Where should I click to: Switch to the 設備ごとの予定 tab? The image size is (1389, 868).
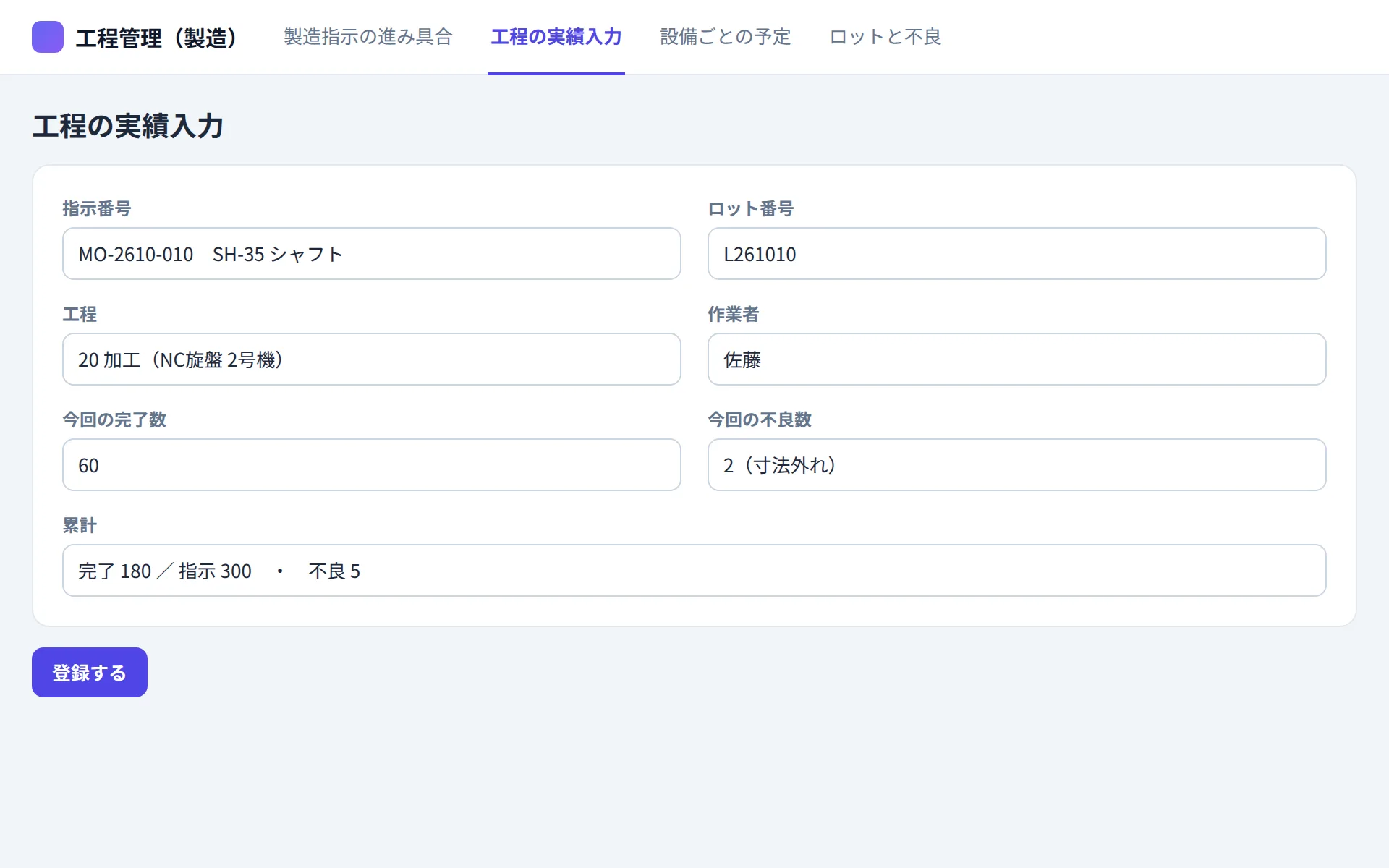(726, 37)
